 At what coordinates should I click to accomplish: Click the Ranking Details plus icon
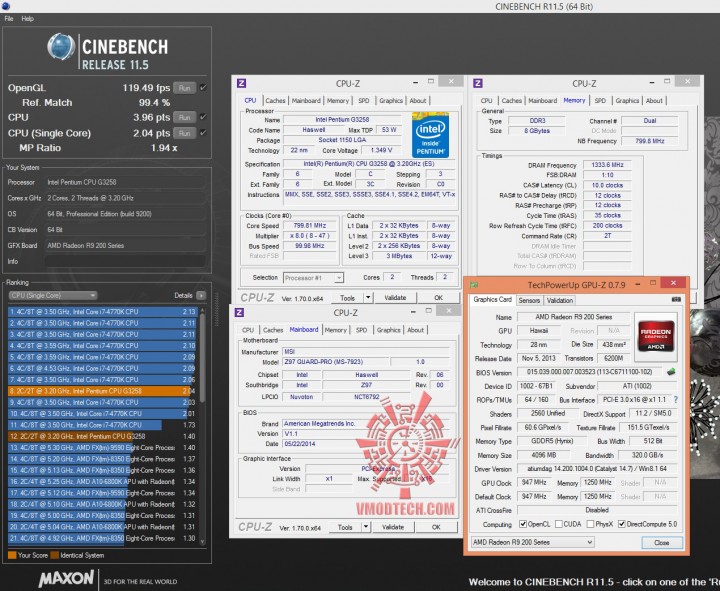(201, 295)
